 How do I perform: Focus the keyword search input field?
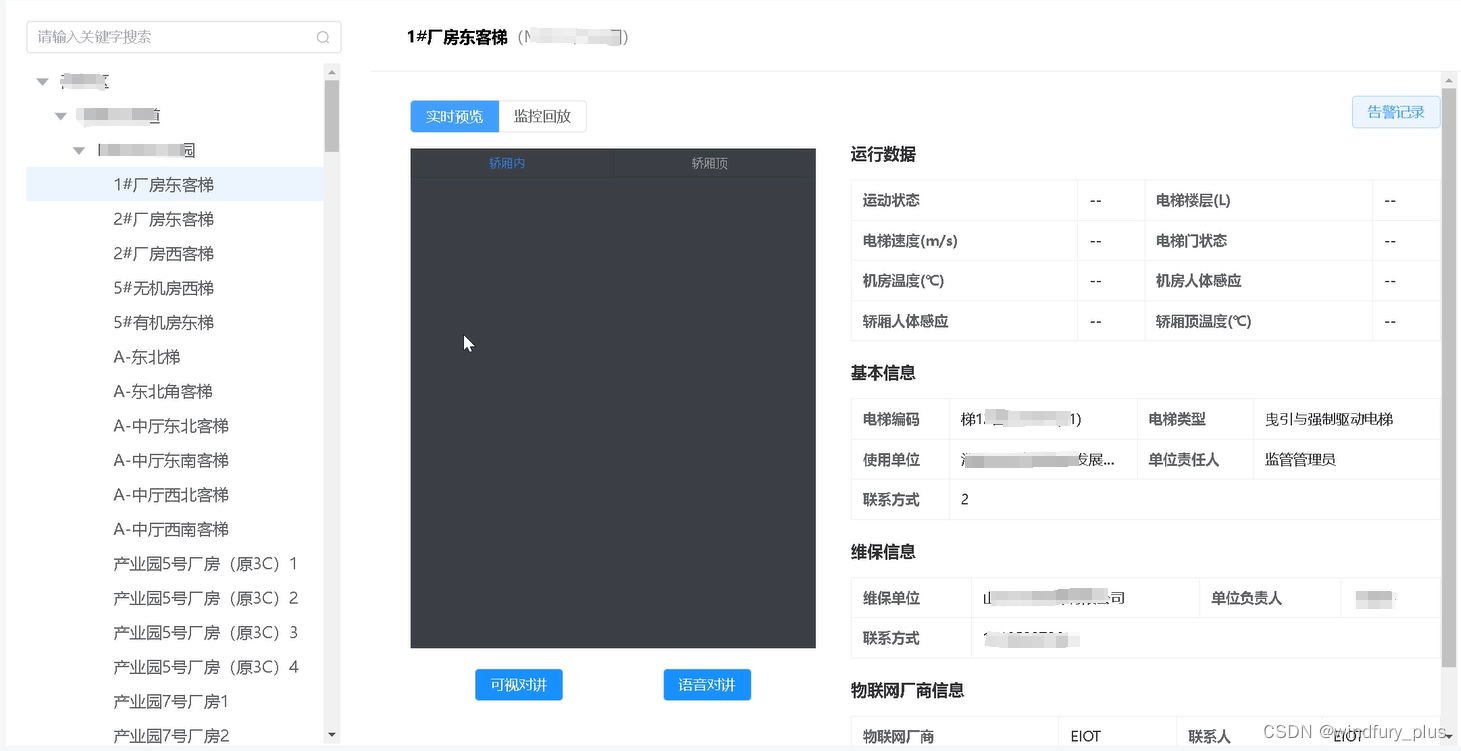coord(183,37)
